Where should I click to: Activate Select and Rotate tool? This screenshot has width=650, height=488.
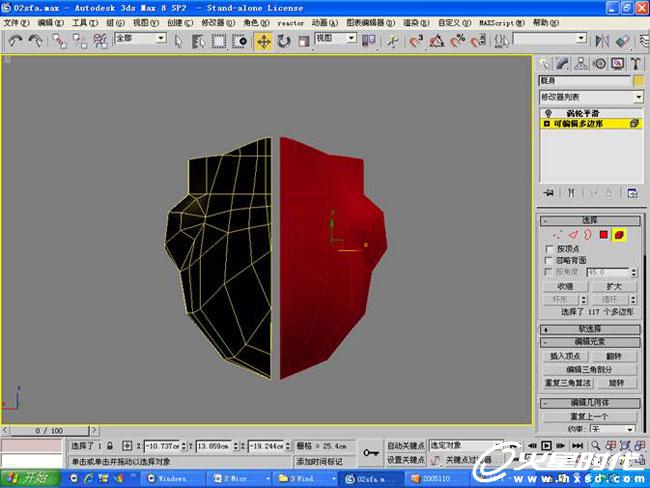(284, 41)
